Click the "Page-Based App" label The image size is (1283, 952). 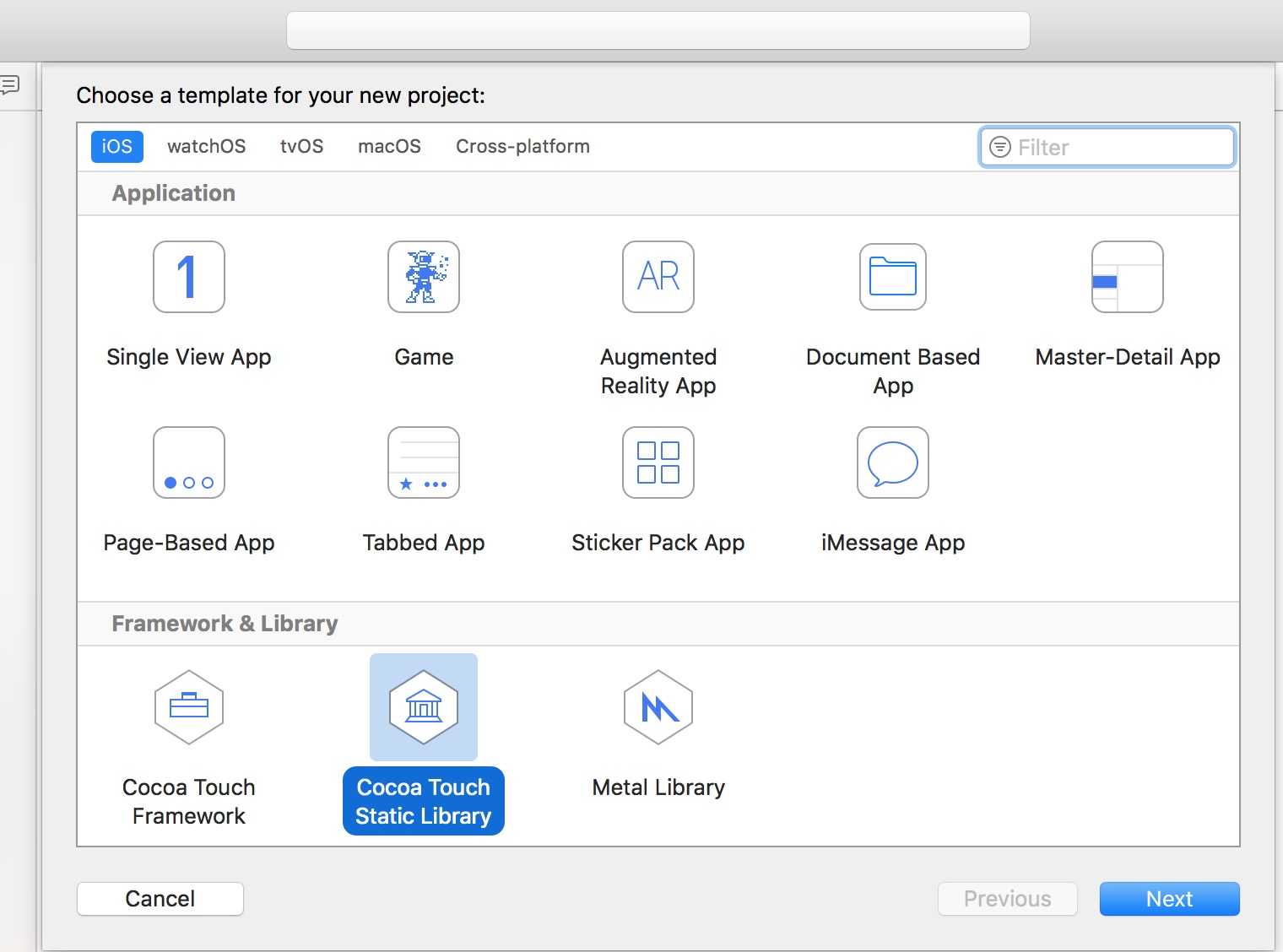coord(189,543)
